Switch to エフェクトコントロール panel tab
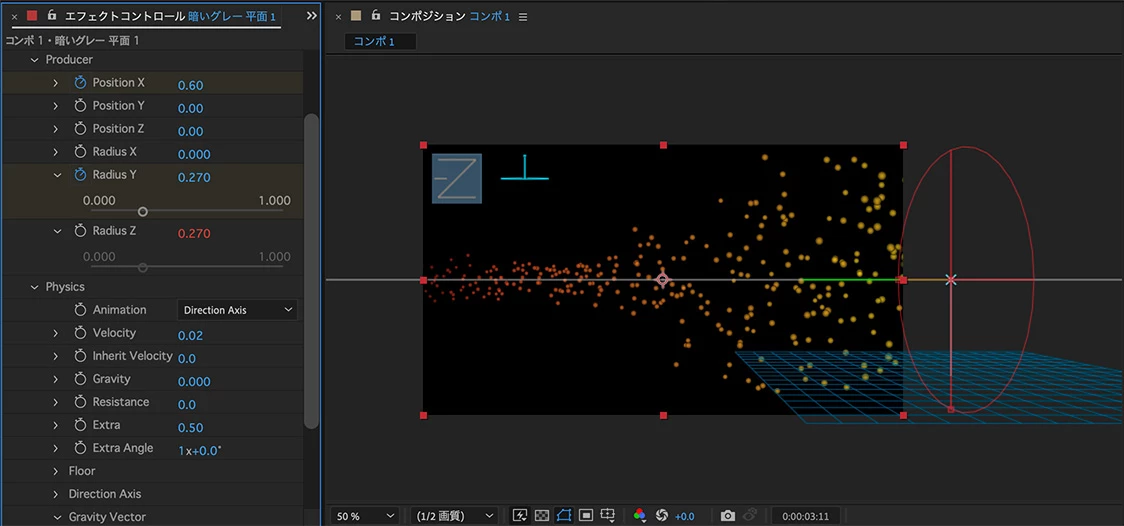 [x=125, y=16]
